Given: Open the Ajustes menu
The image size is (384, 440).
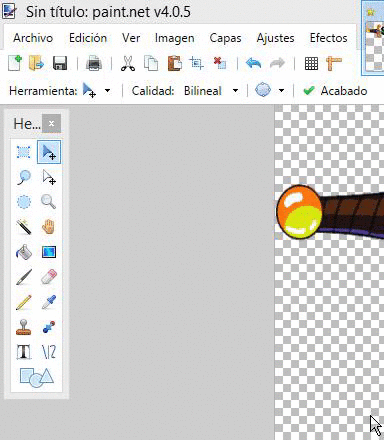Looking at the screenshot, I should [x=275, y=38].
